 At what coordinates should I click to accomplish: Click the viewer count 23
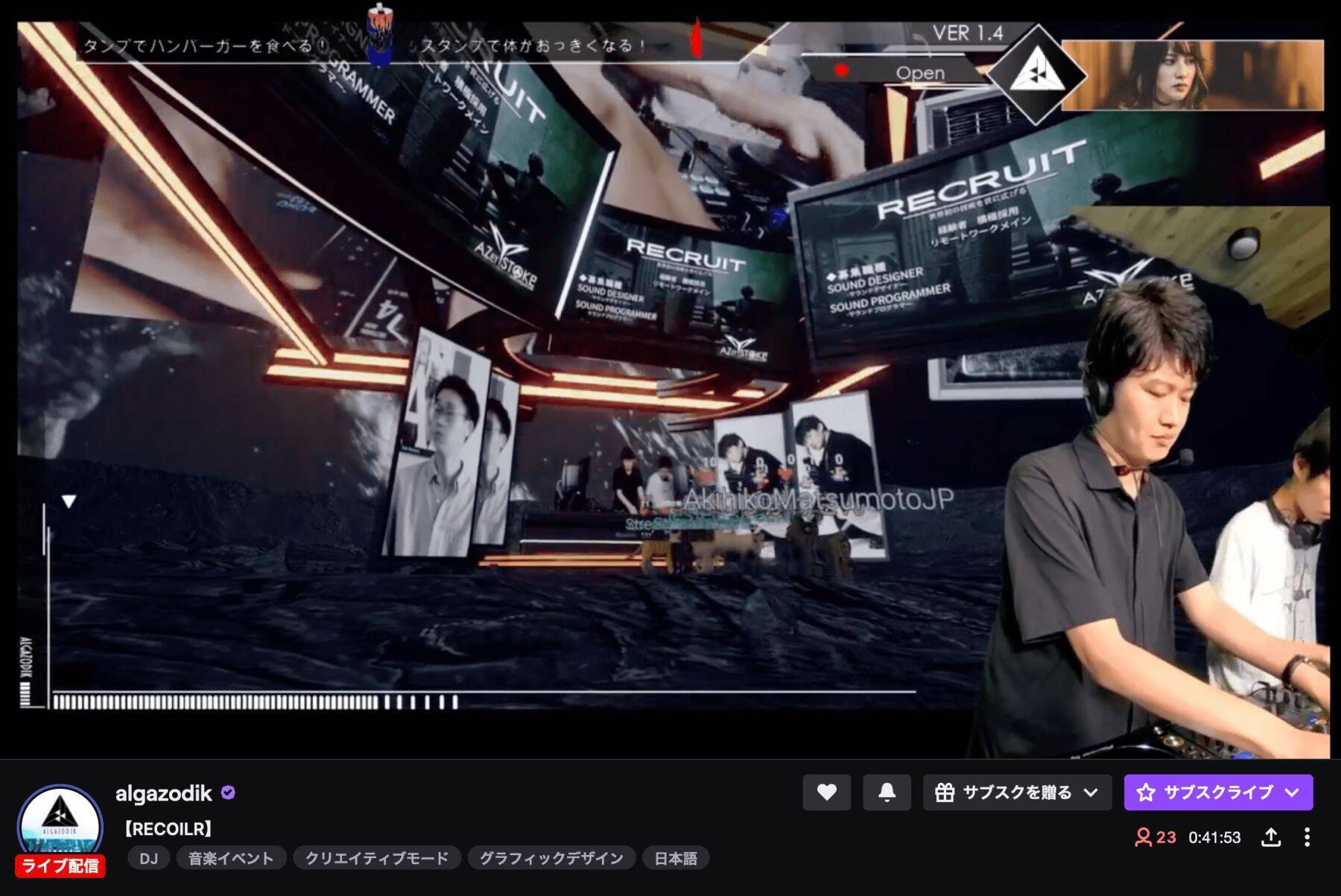1167,837
